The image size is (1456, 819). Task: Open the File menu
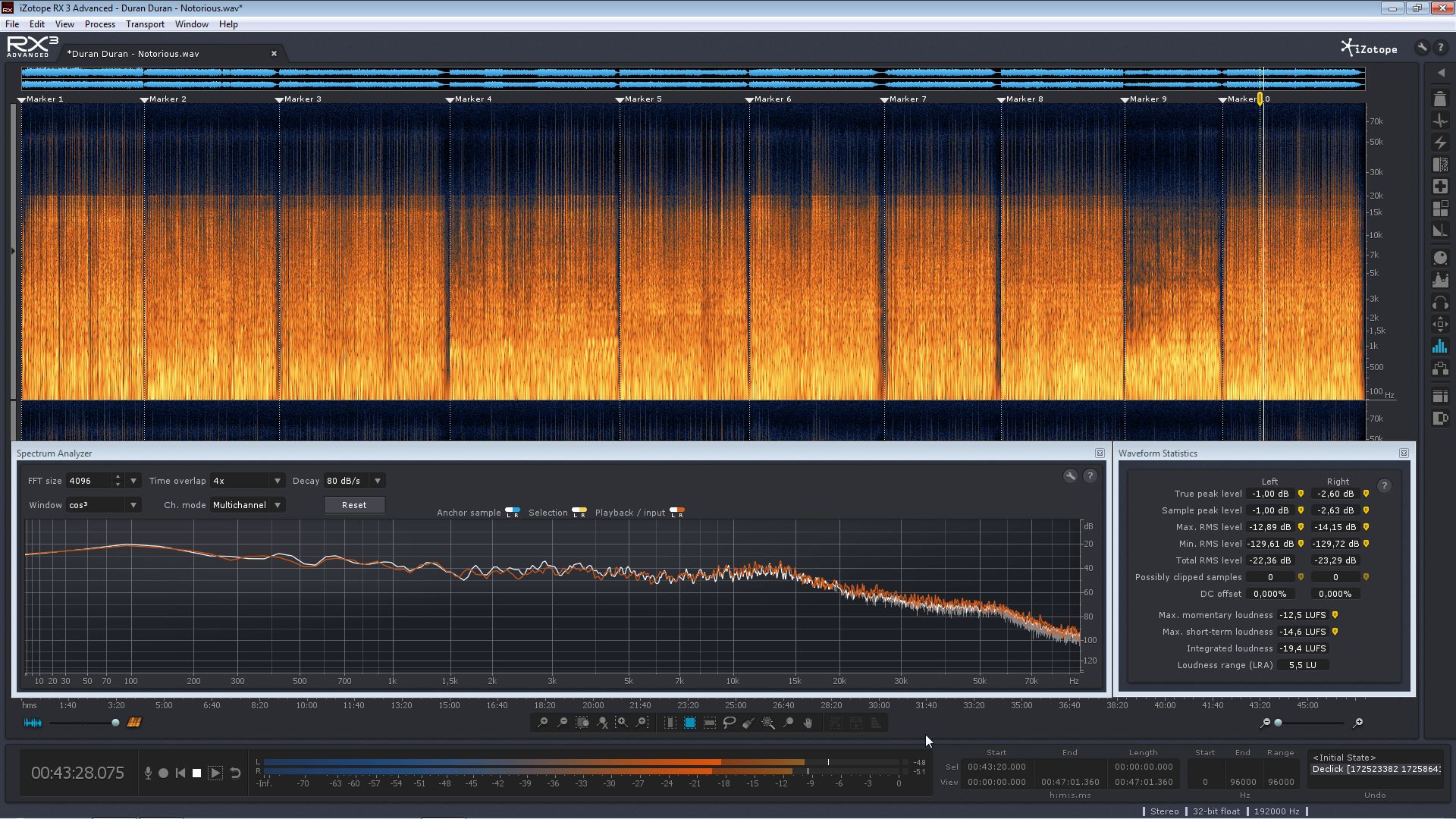coord(12,24)
